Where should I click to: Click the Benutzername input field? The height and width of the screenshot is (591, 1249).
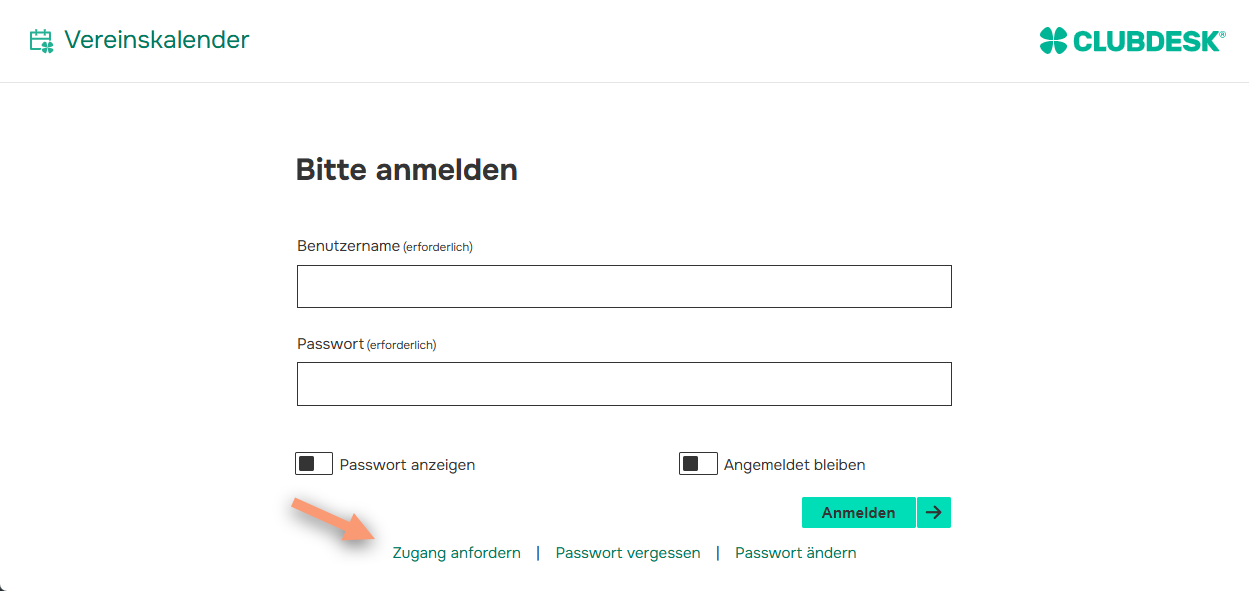click(624, 286)
